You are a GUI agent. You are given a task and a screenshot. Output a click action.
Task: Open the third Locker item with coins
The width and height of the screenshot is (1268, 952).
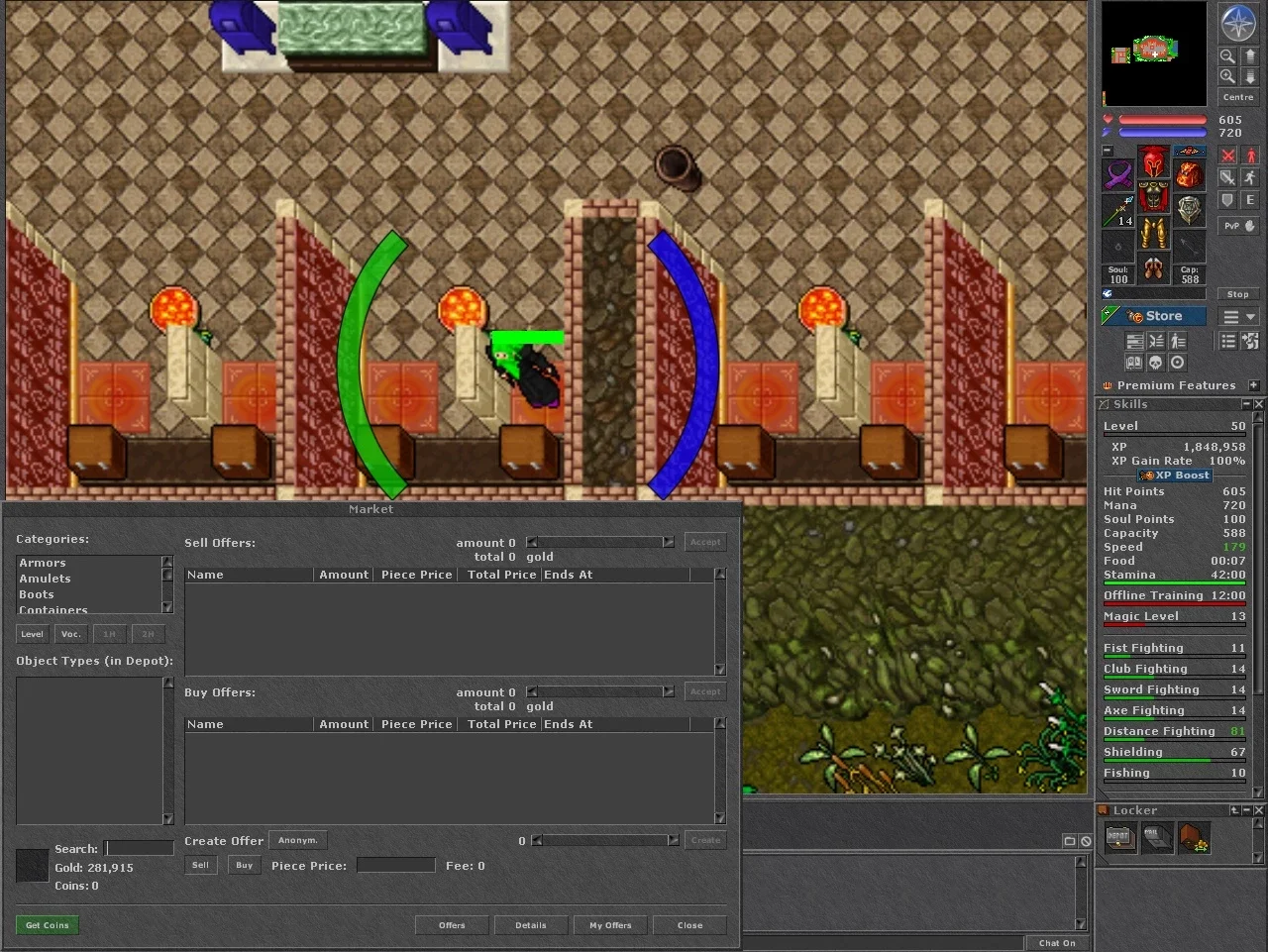tap(1194, 837)
